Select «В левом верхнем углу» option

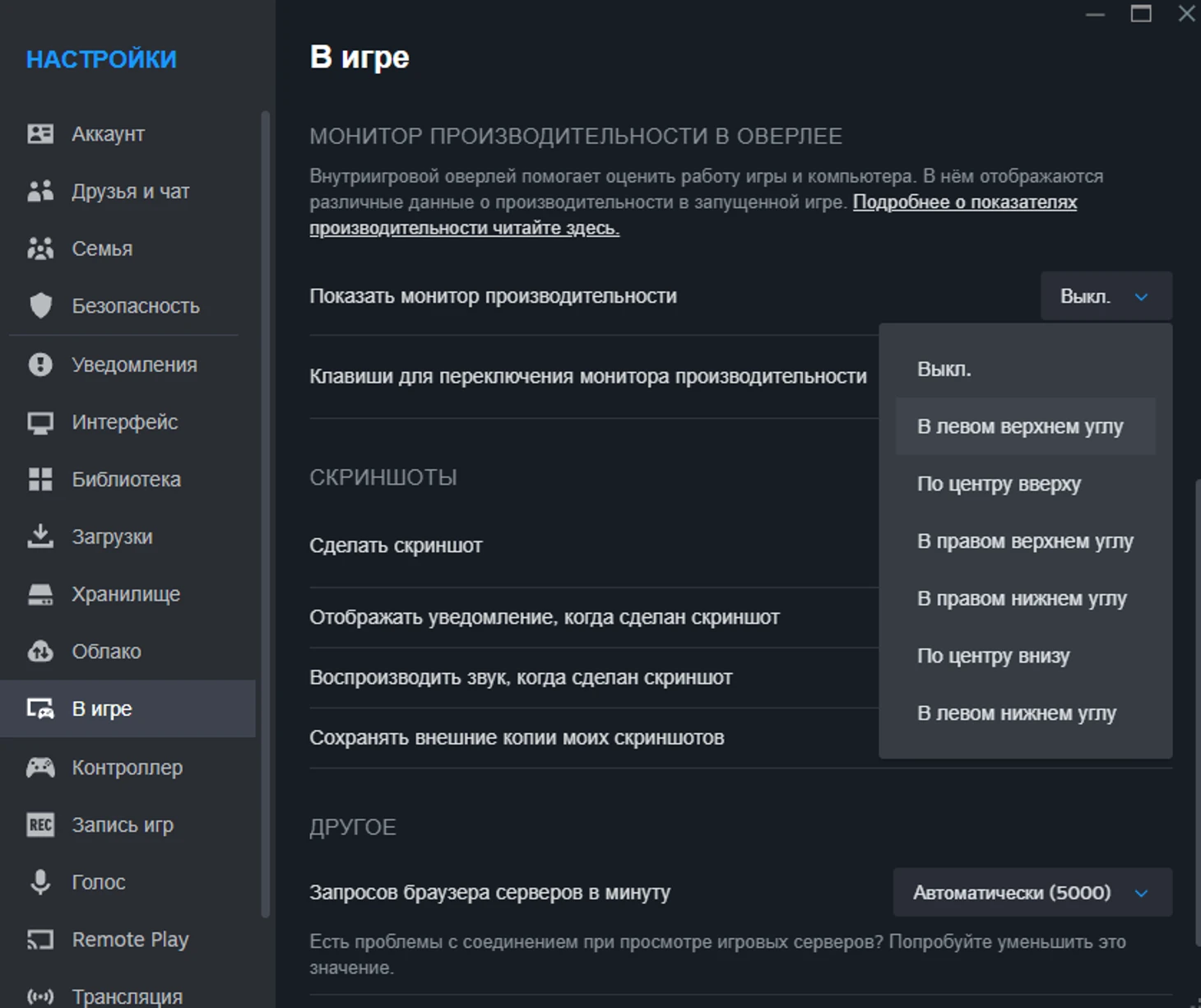click(1020, 427)
